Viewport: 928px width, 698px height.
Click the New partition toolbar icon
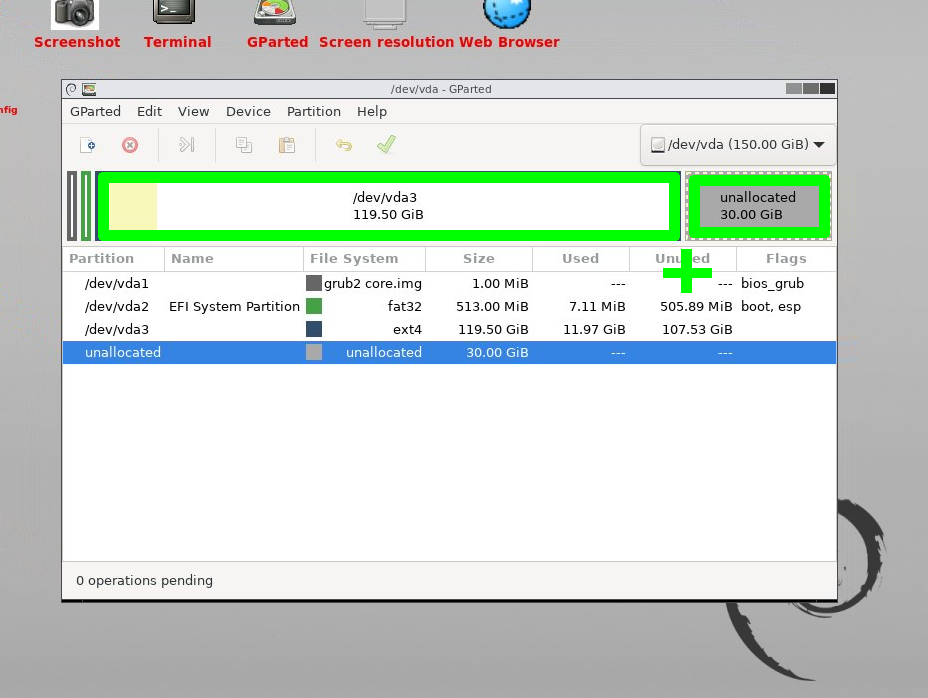coord(88,145)
